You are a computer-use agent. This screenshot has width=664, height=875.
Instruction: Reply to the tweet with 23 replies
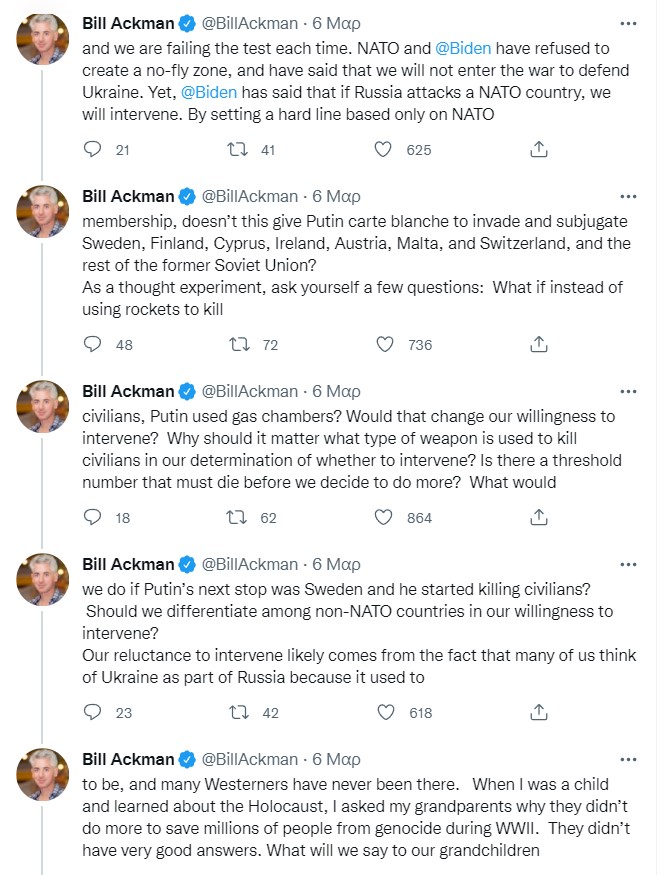(93, 712)
